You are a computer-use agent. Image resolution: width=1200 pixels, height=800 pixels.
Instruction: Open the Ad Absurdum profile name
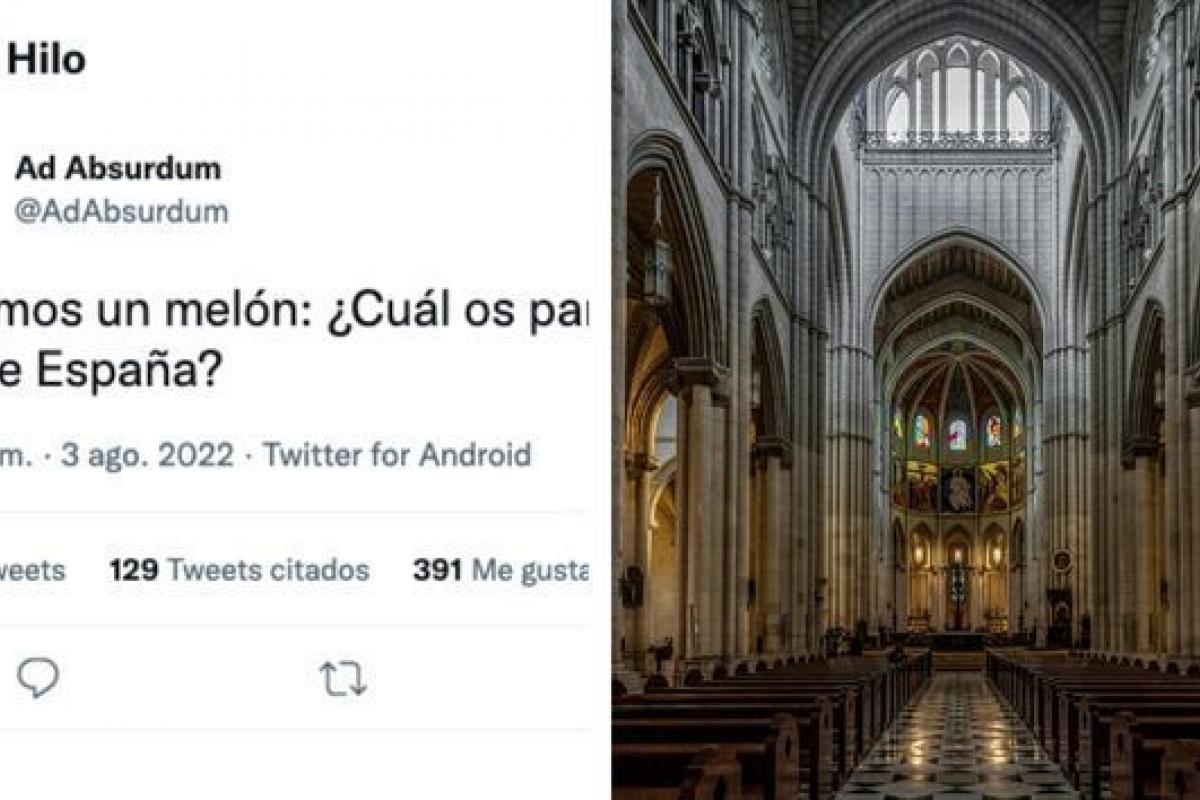(118, 169)
